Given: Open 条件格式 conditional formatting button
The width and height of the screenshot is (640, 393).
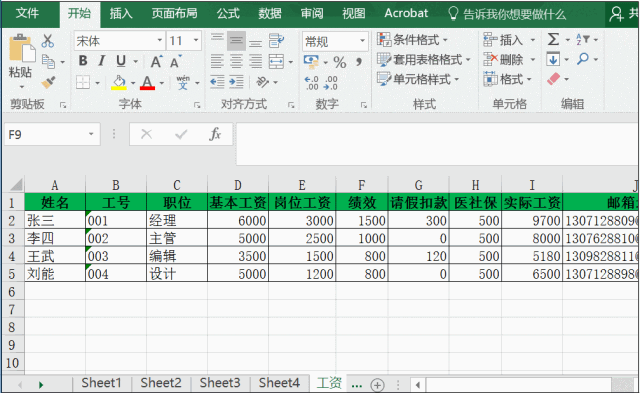Looking at the screenshot, I should 412,40.
